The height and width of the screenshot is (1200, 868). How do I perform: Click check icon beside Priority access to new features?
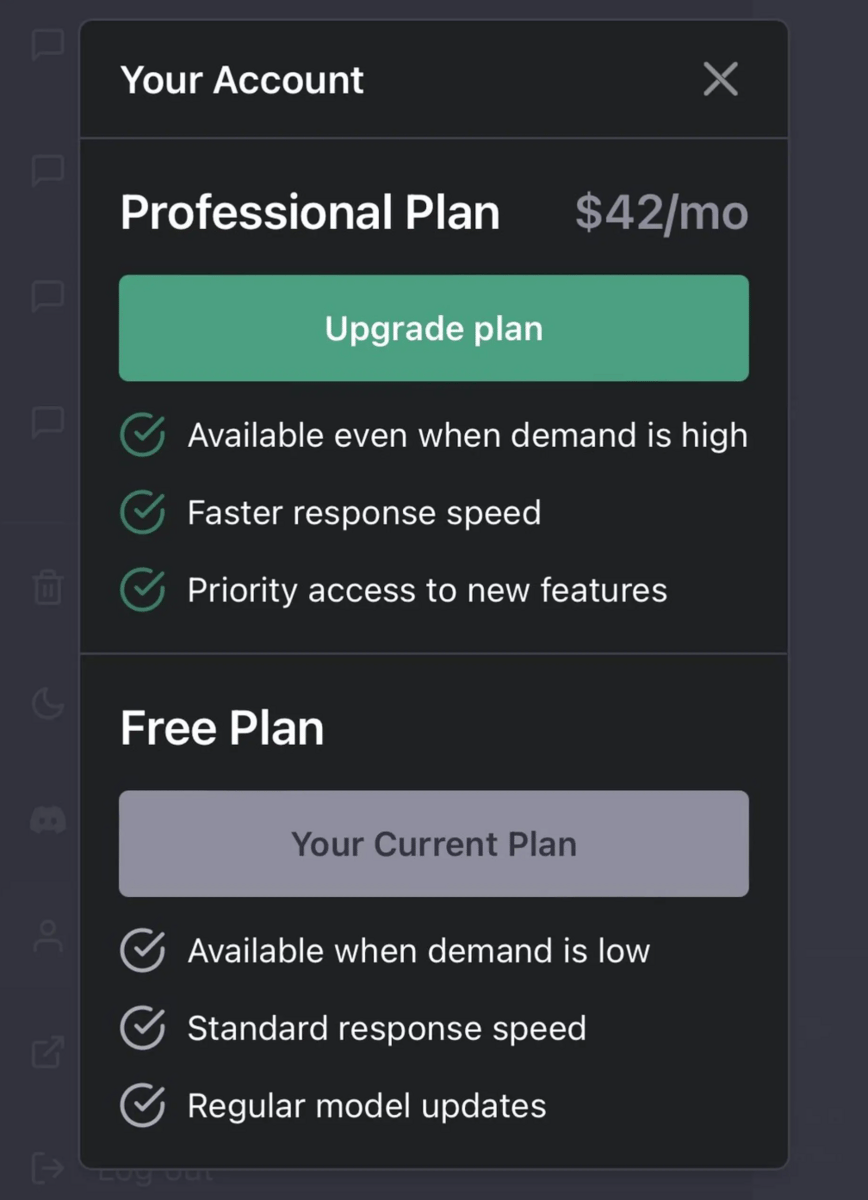pyautogui.click(x=143, y=590)
